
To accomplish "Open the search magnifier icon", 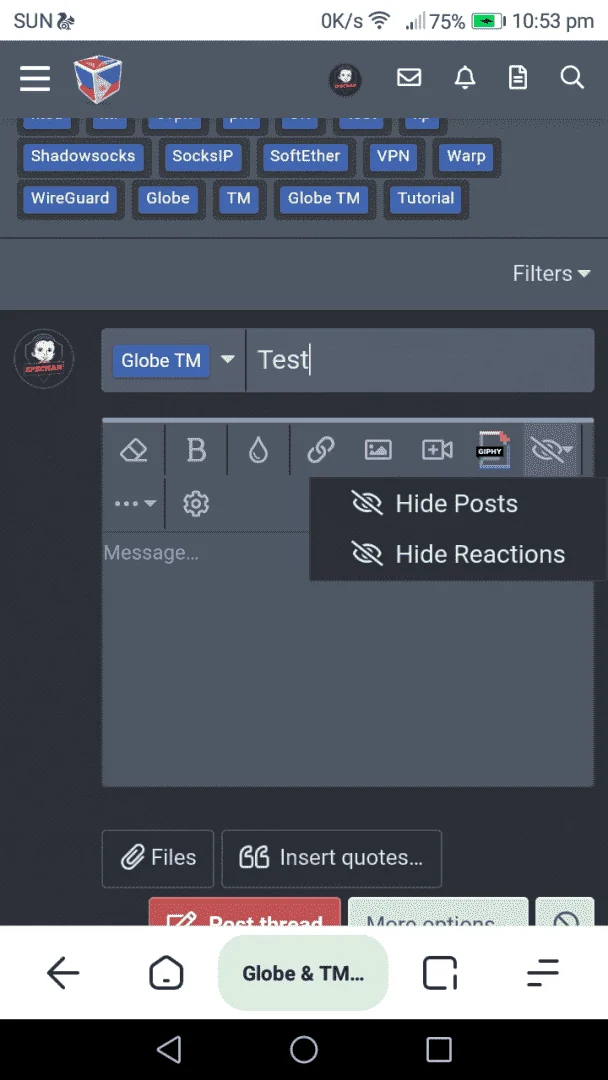I will coord(572,78).
